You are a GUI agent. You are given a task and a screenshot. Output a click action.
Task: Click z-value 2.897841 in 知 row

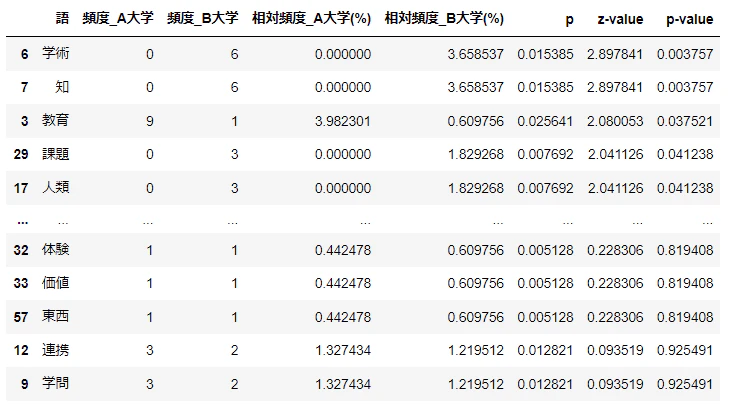tap(615, 88)
